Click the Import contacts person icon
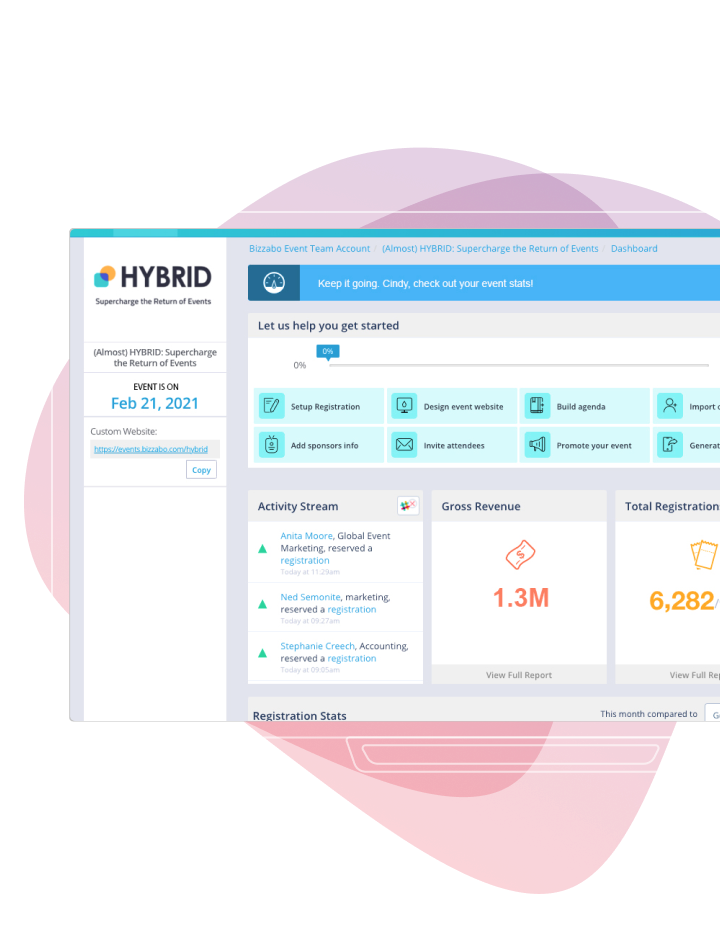Screen dimensions: 720x938 coord(670,406)
